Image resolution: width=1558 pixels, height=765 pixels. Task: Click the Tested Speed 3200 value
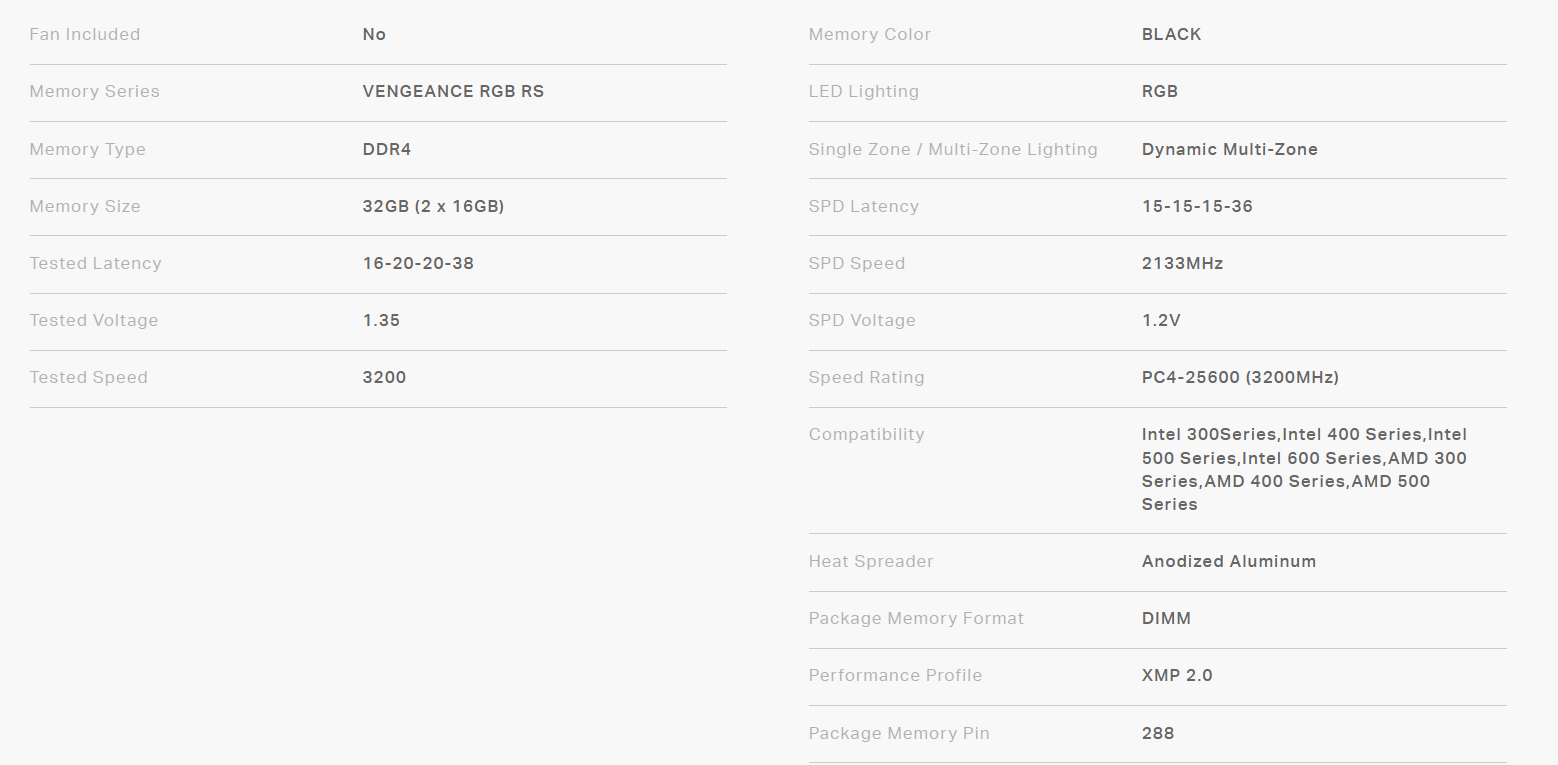tap(384, 377)
